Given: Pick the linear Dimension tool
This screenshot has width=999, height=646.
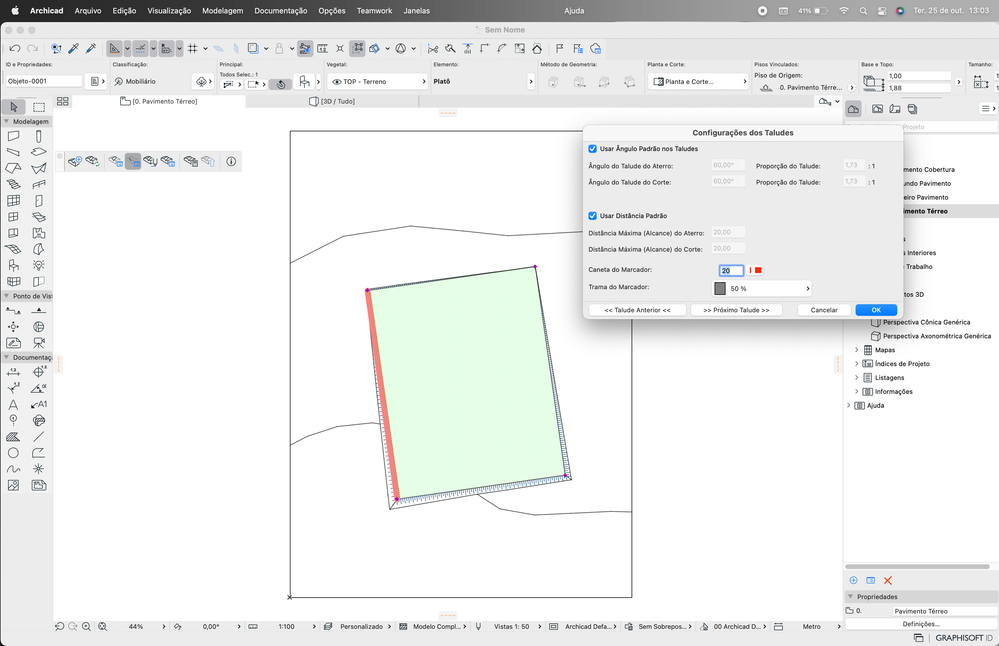Looking at the screenshot, I should click(13, 372).
